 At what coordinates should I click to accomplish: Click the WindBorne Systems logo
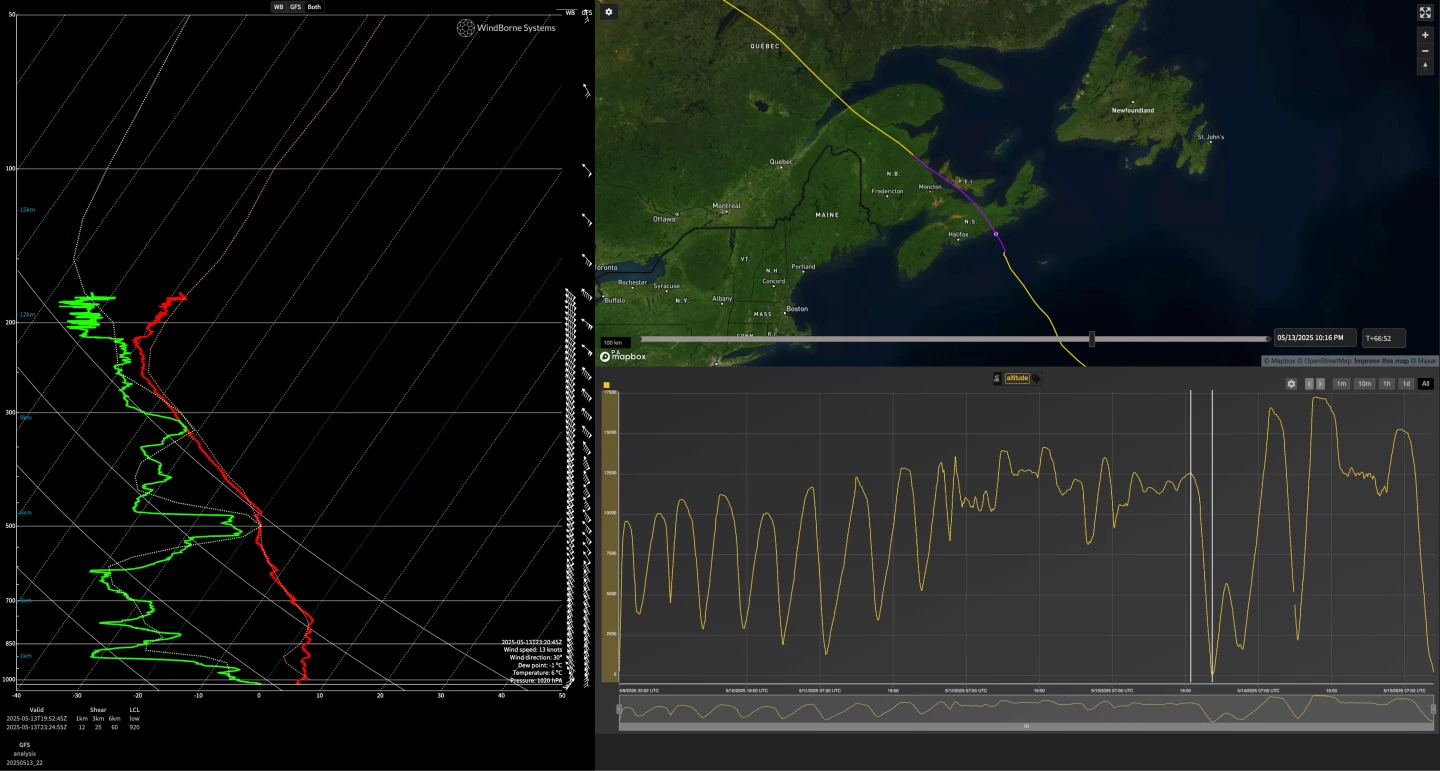pos(506,28)
